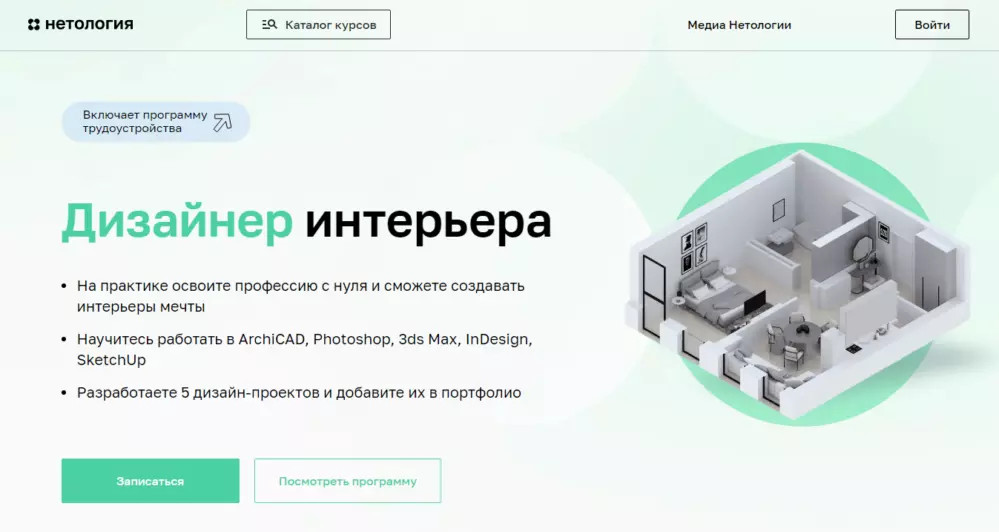Screen dimensions: 999x532
Task: Click the Войти login button
Action: click(x=932, y=25)
